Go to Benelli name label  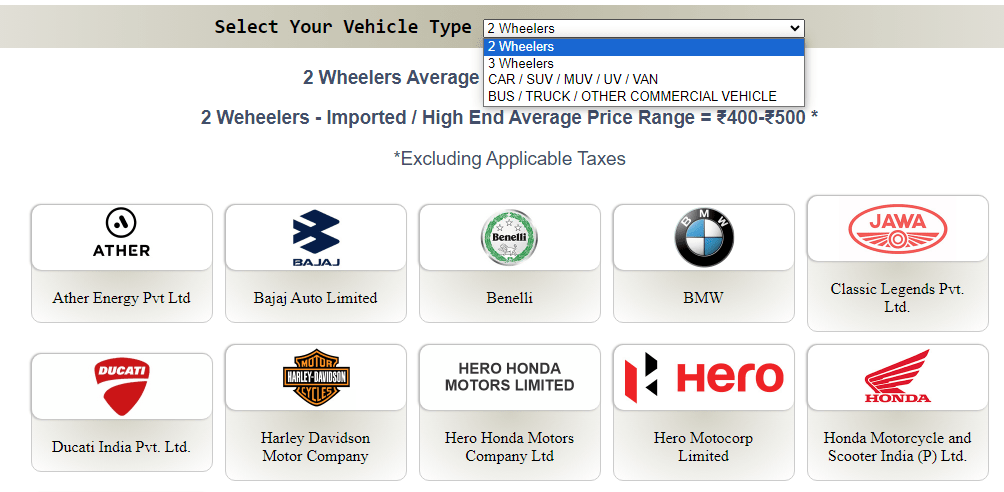510,298
